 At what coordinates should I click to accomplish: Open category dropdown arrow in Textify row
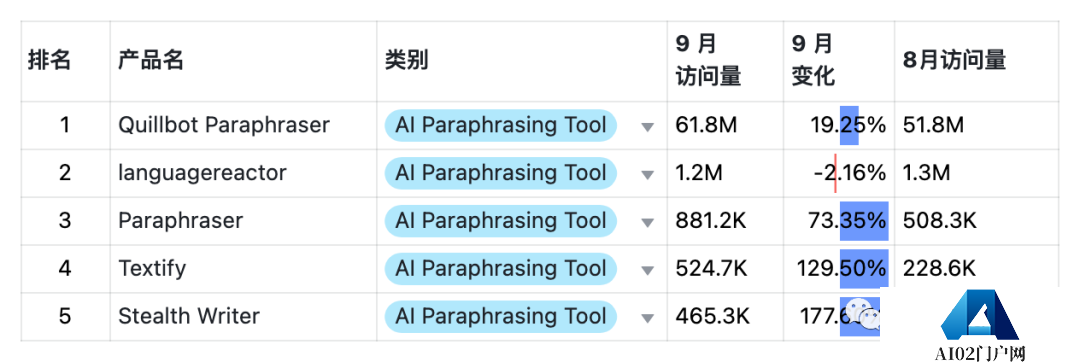point(647,270)
